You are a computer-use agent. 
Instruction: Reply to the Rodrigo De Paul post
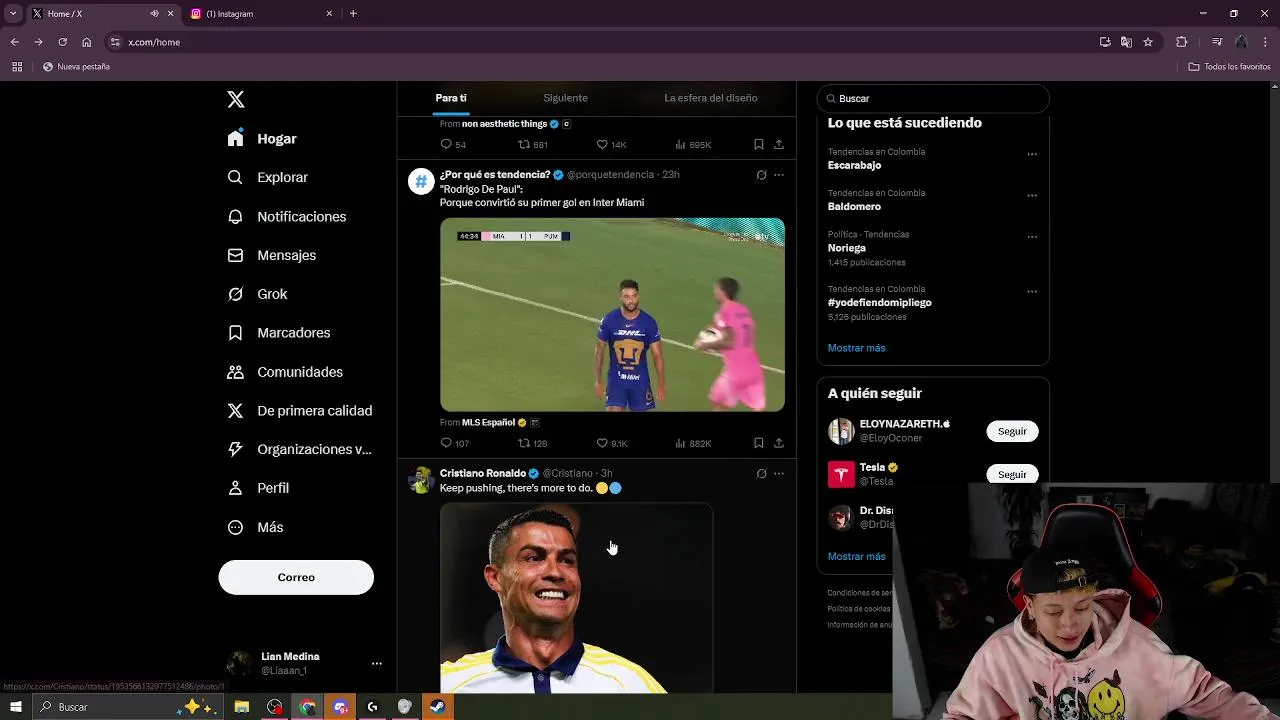pos(446,443)
